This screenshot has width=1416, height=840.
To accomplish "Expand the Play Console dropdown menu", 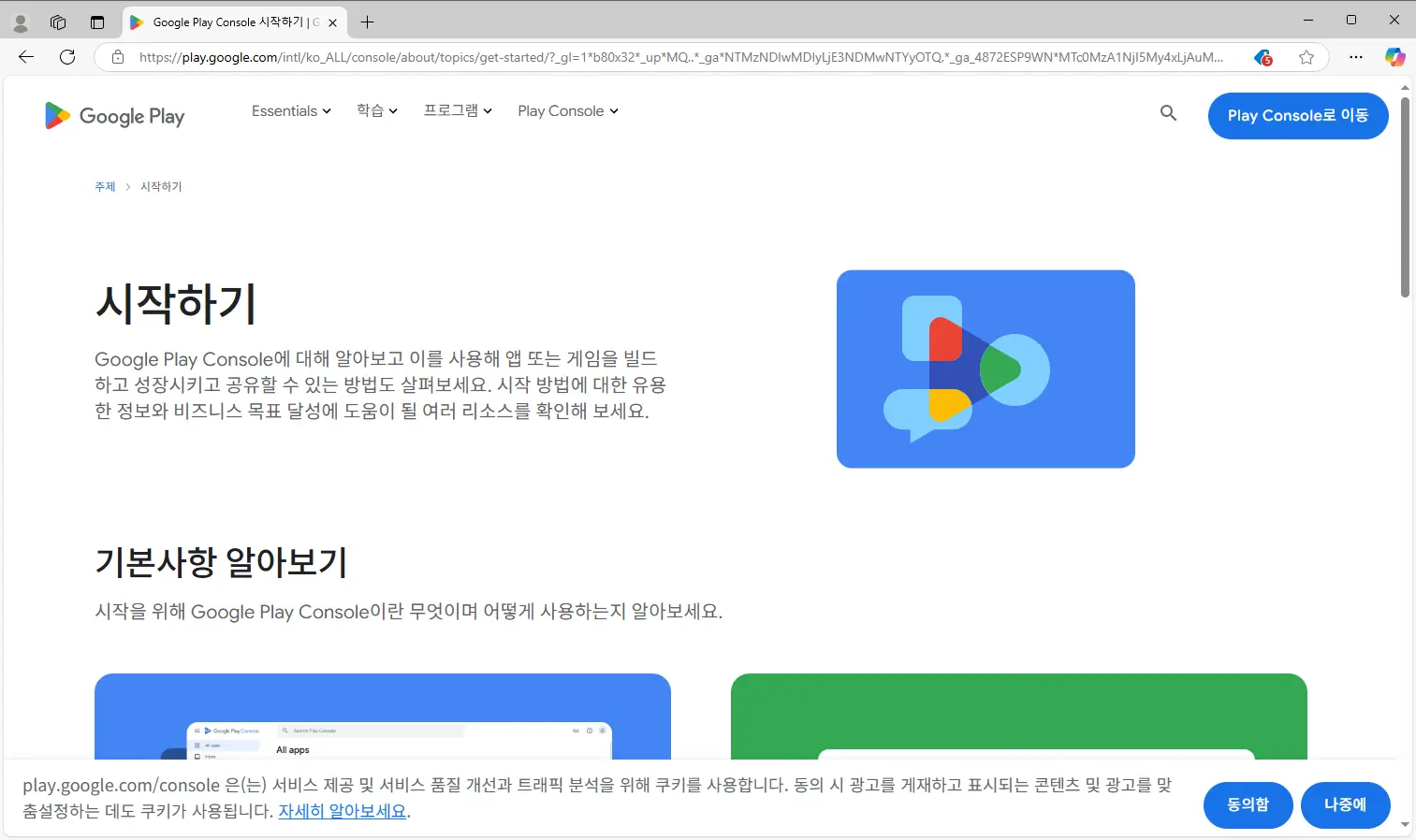I will tap(568, 110).
